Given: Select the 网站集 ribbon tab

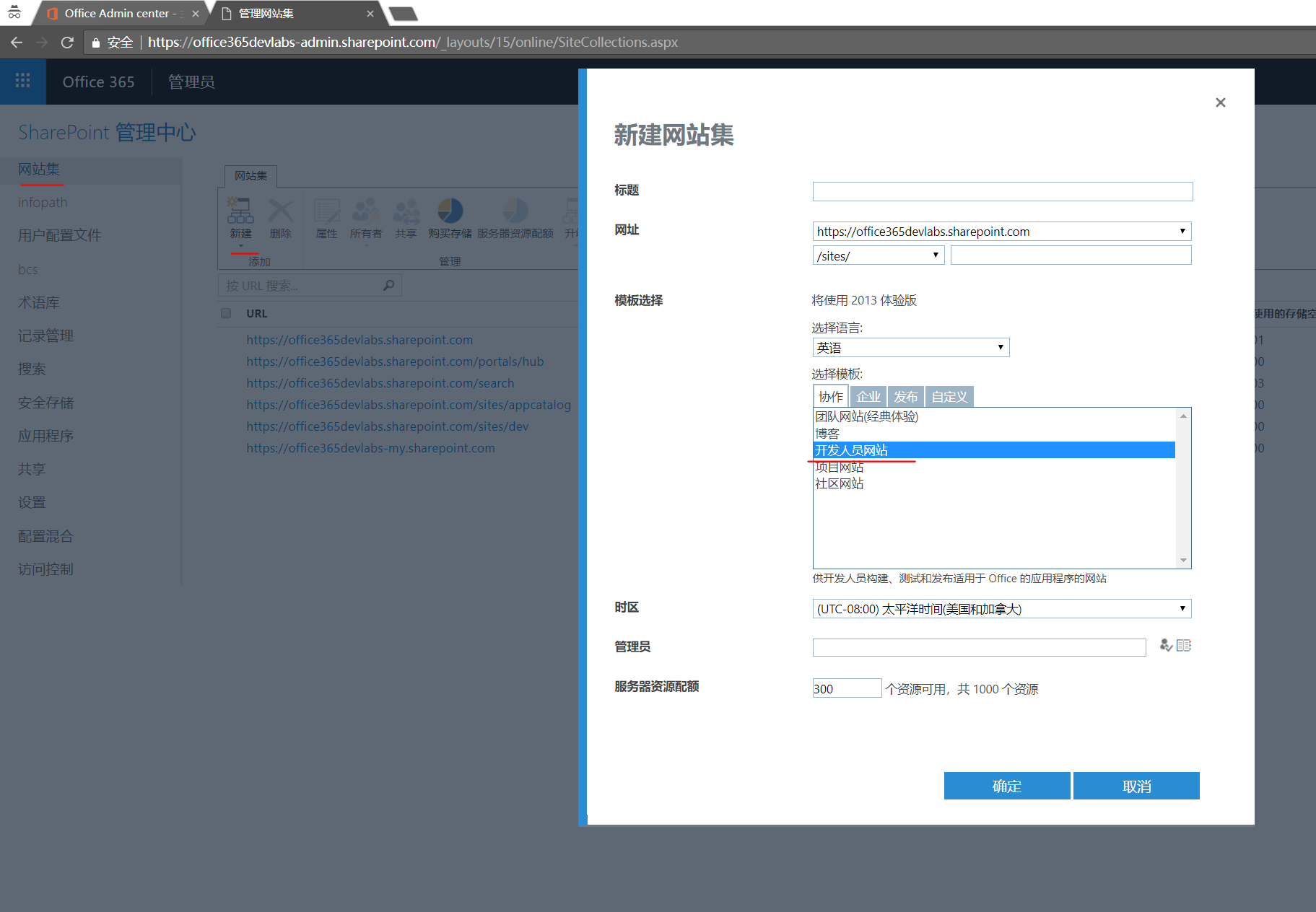Looking at the screenshot, I should point(250,175).
